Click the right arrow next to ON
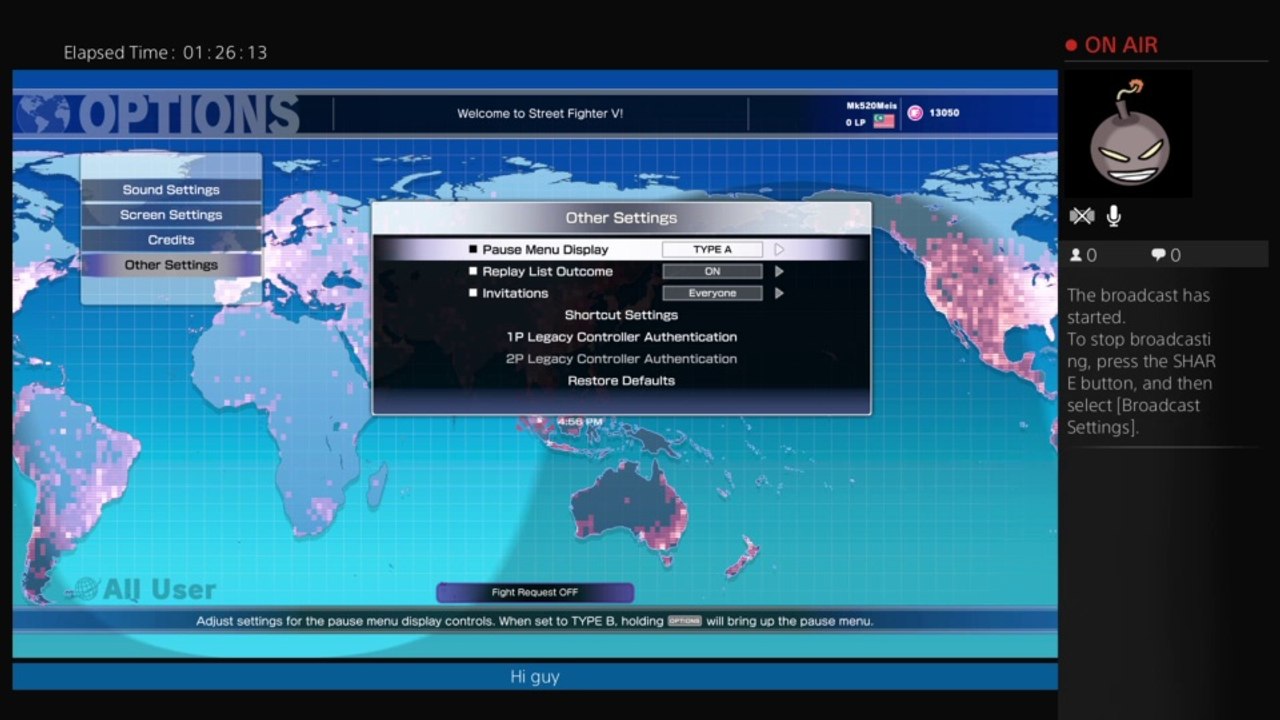The width and height of the screenshot is (1280, 720). [779, 272]
